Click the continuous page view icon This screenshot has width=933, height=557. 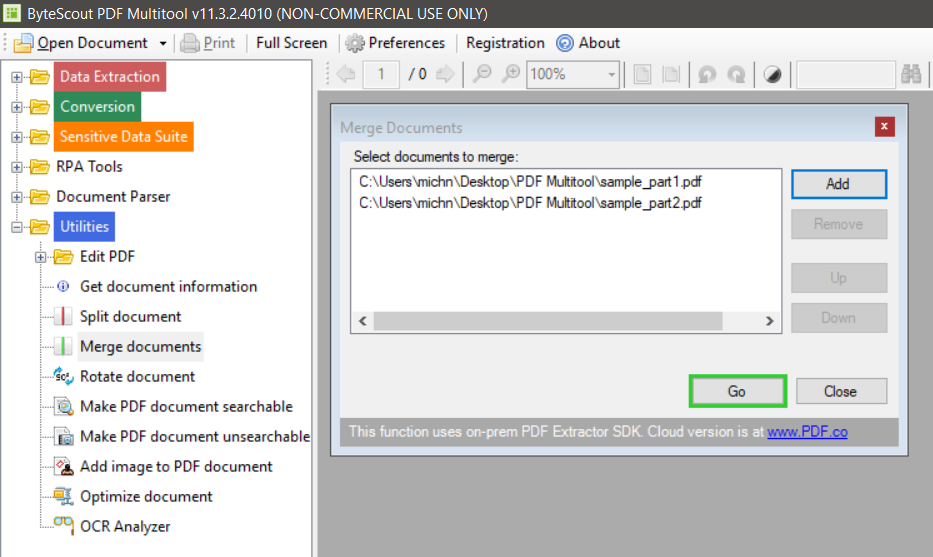(x=671, y=74)
